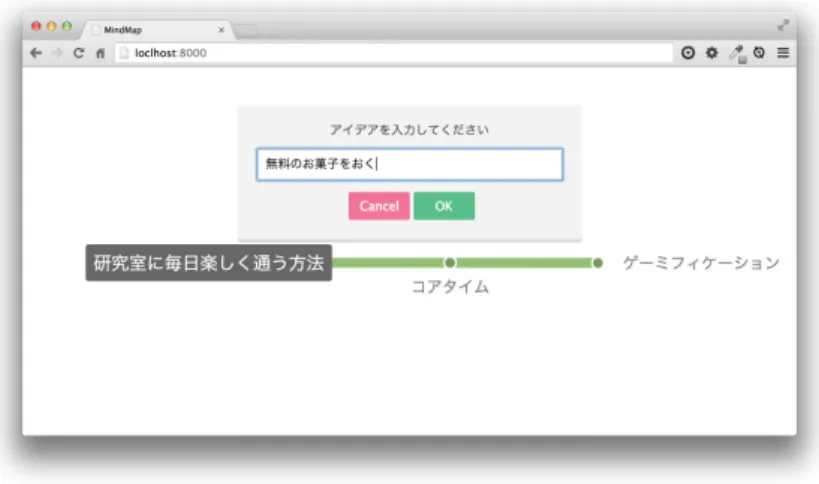
Task: Reload the page with the refresh icon
Action: (78, 53)
